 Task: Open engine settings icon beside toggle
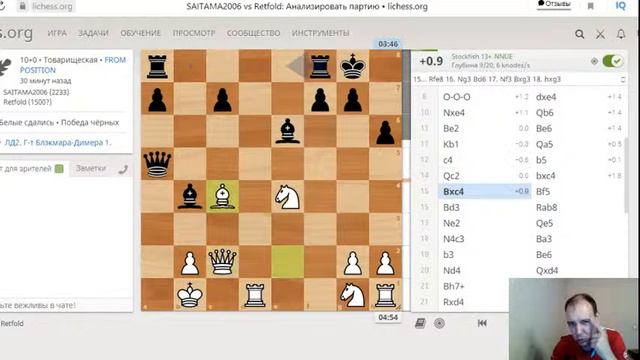[x=594, y=61]
